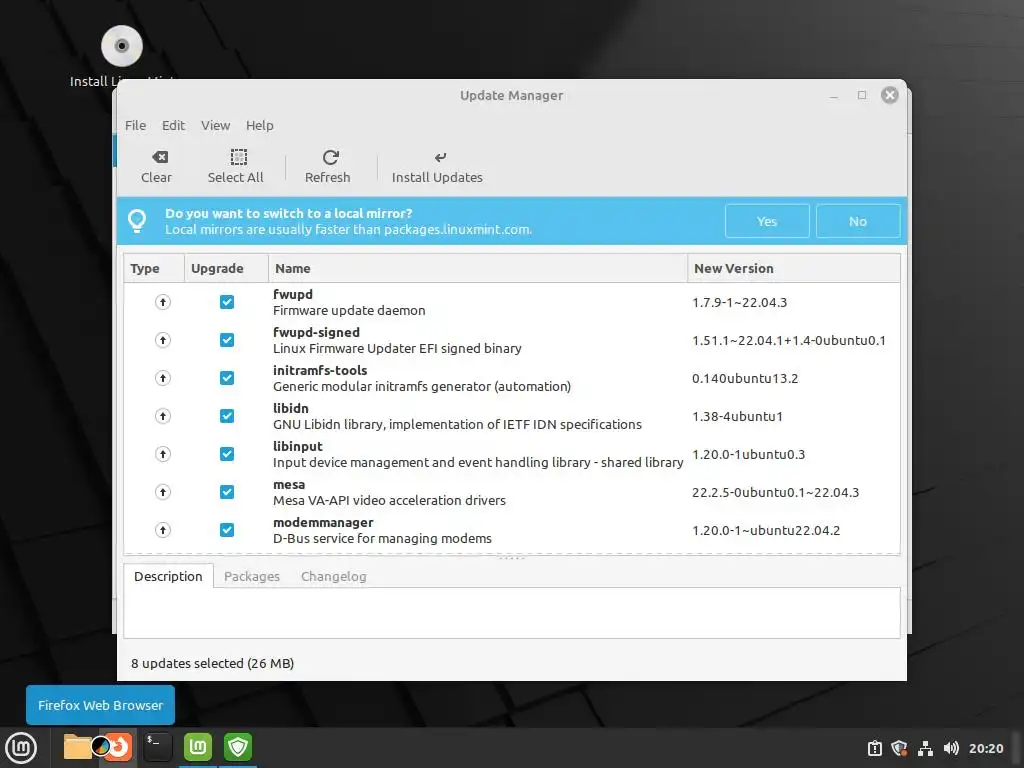This screenshot has width=1024, height=768.
Task: Open the Install Linux Mint desktop icon
Action: pos(122,46)
